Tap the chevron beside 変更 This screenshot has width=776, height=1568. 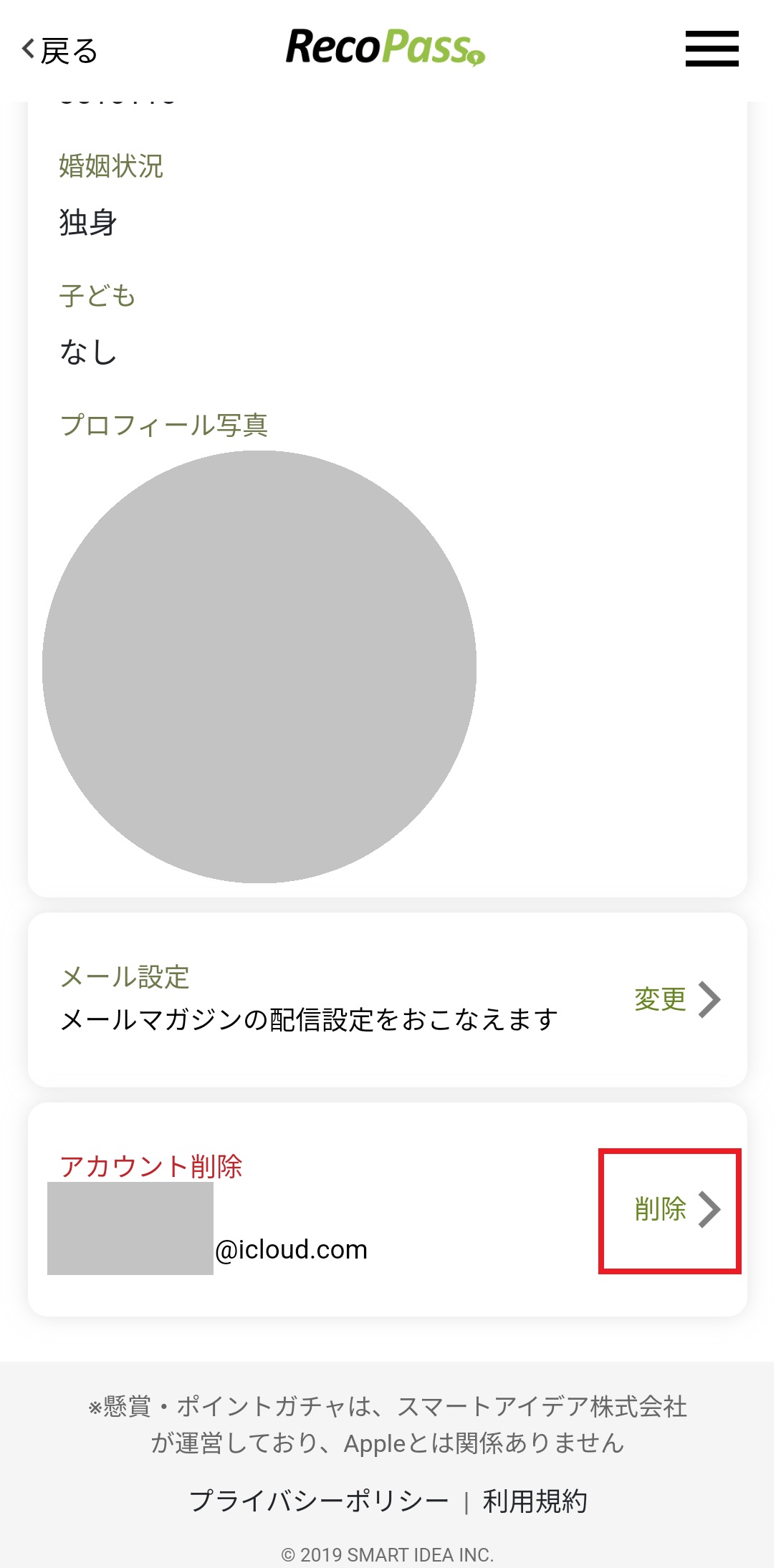(709, 999)
